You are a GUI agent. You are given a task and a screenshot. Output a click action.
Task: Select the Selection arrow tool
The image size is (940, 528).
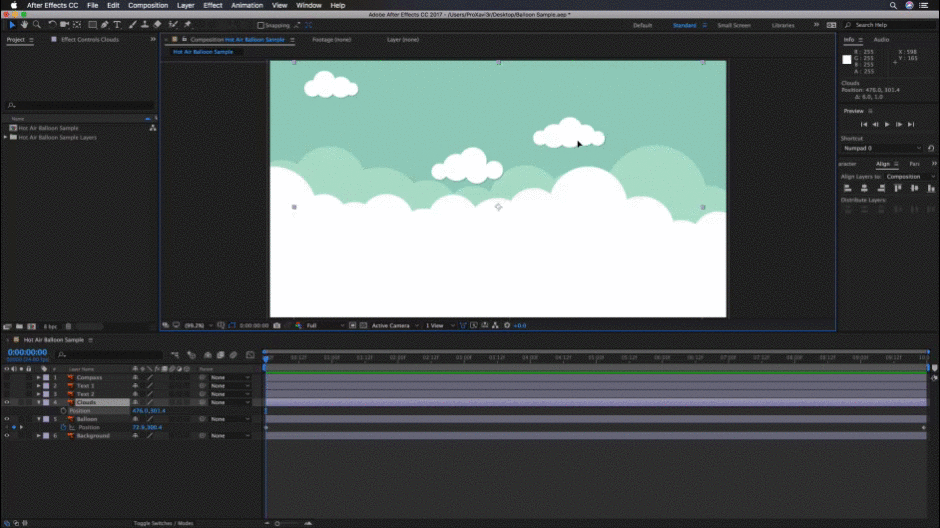coord(12,25)
